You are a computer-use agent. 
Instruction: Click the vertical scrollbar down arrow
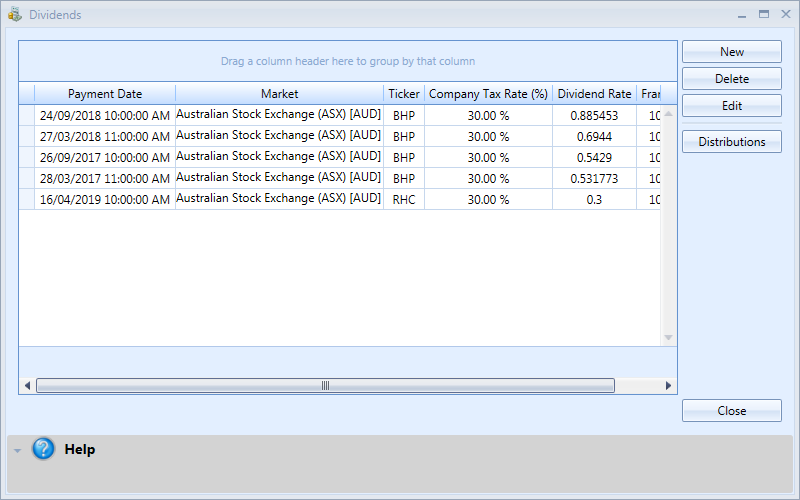tap(668, 338)
